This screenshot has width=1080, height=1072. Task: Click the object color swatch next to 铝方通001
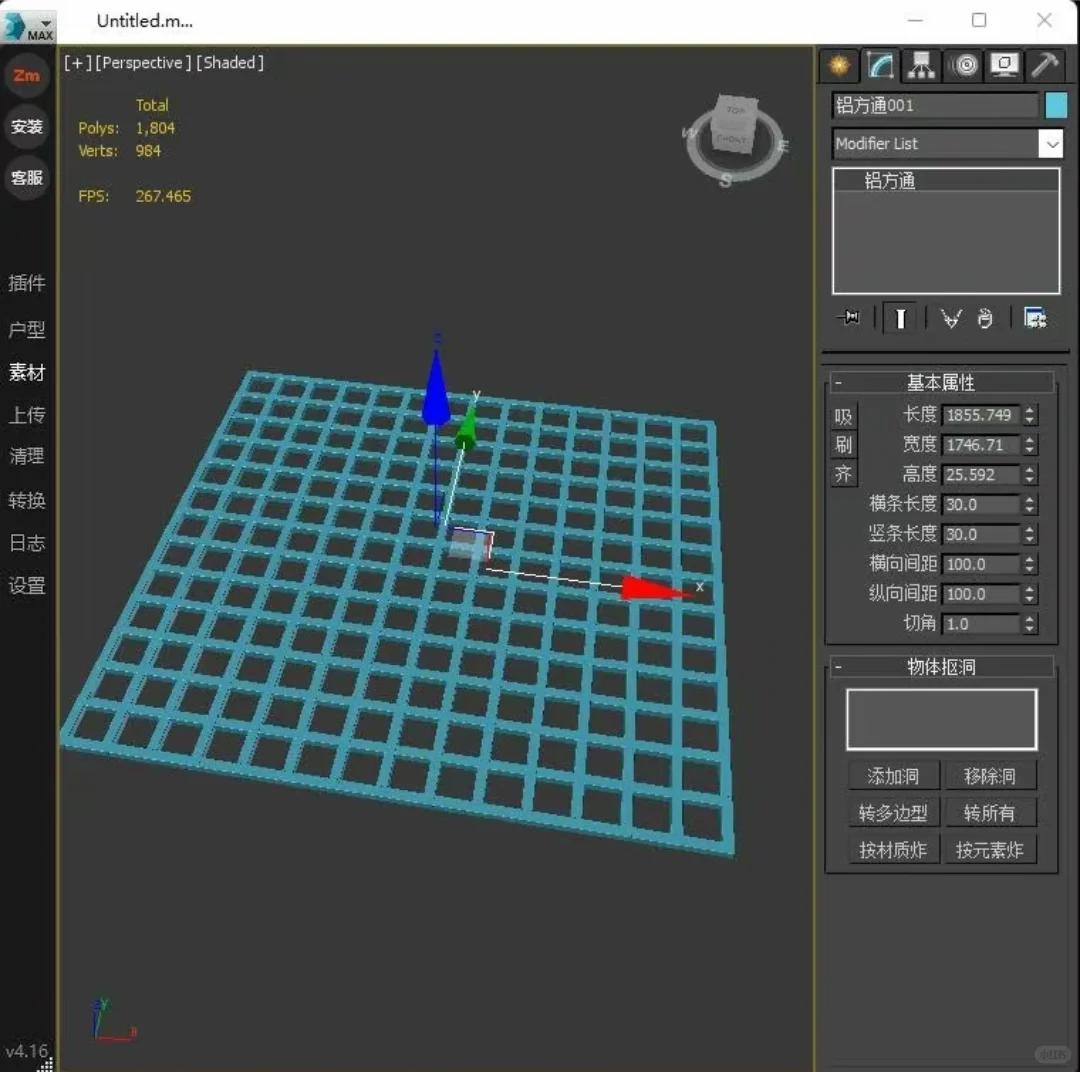pos(1056,104)
